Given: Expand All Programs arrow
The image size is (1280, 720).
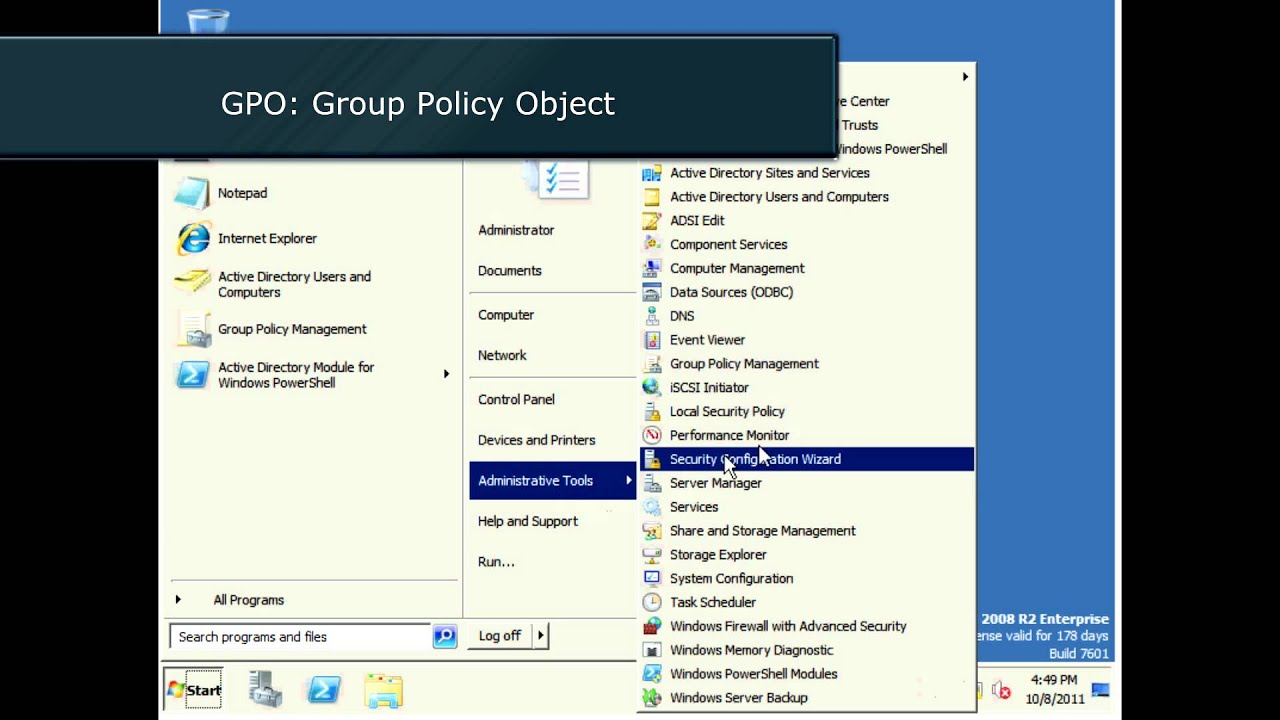Looking at the screenshot, I should coord(178,600).
